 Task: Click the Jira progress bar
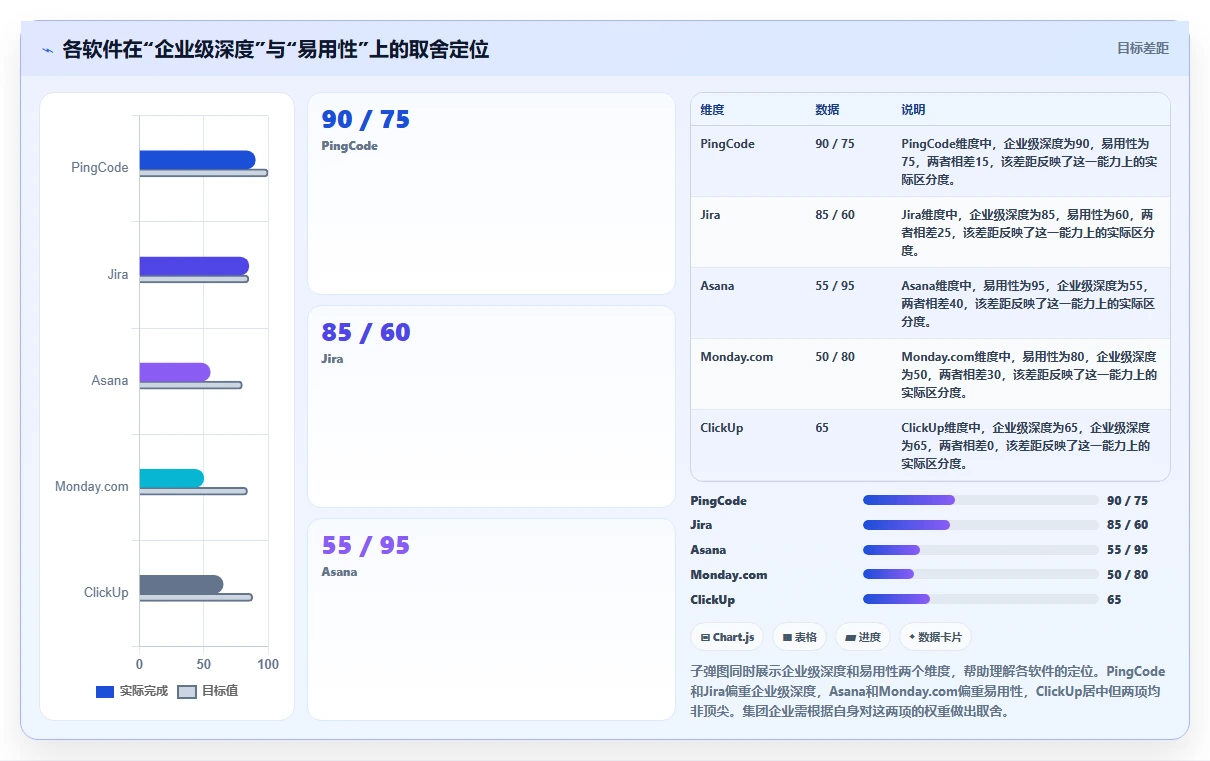click(x=981, y=525)
